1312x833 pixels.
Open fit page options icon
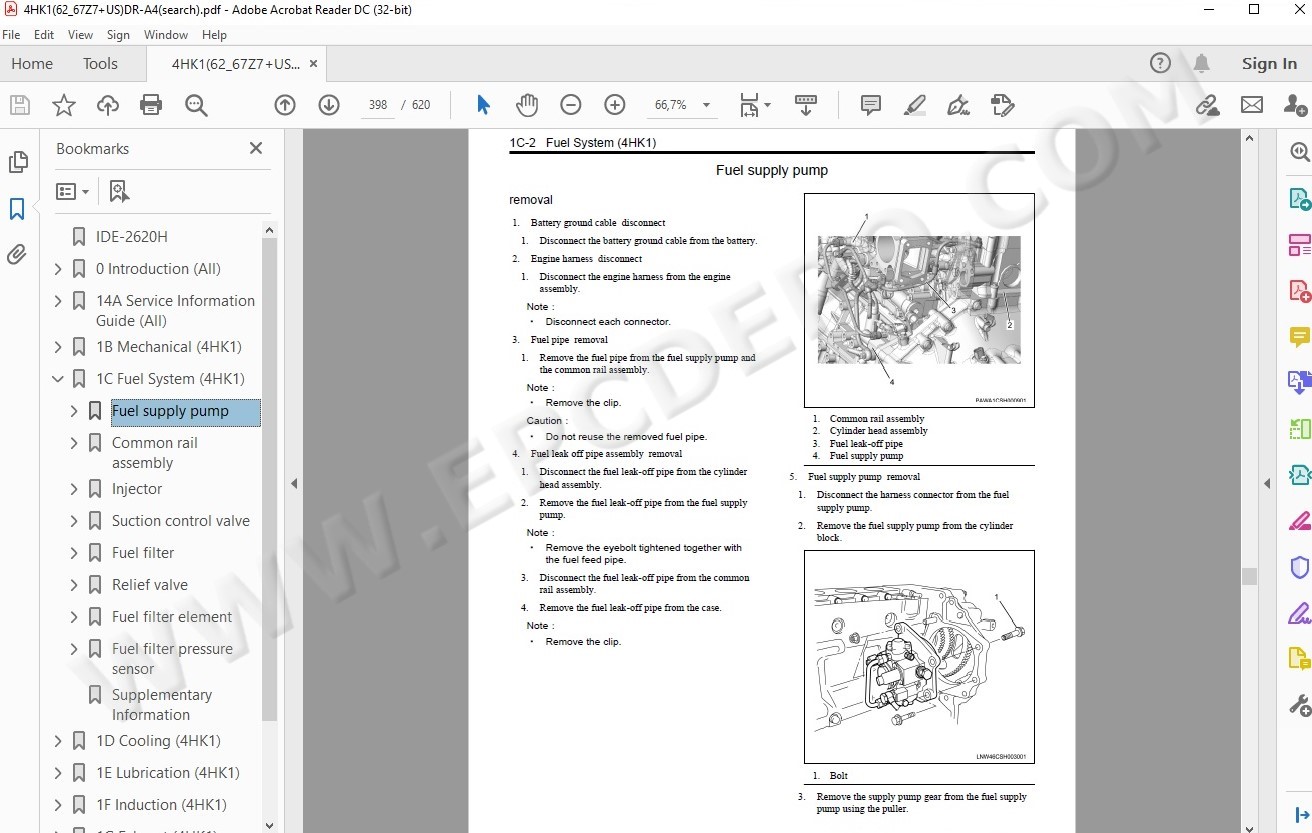(x=755, y=105)
